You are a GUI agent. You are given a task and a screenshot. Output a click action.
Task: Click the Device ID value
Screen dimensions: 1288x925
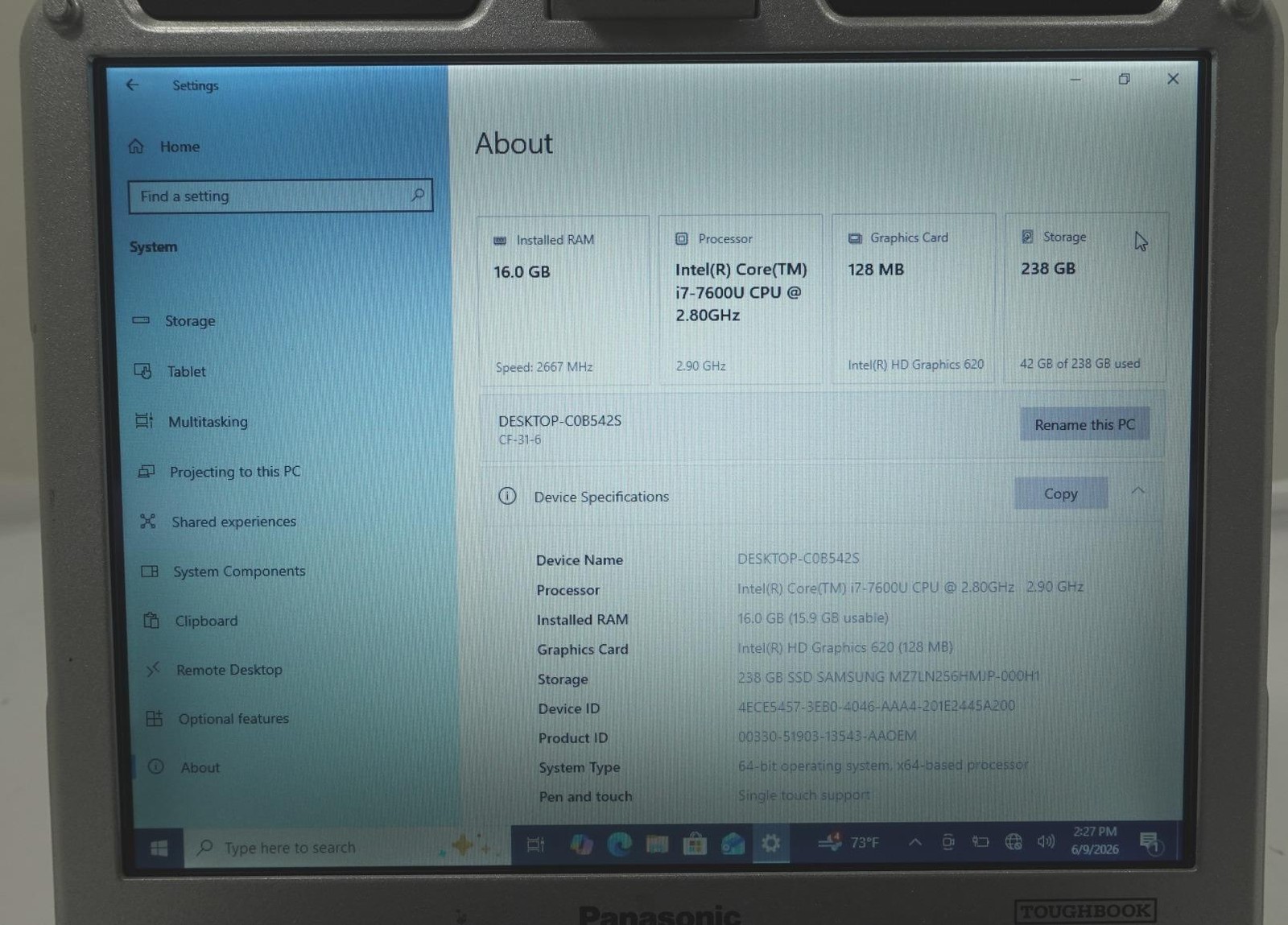point(876,706)
